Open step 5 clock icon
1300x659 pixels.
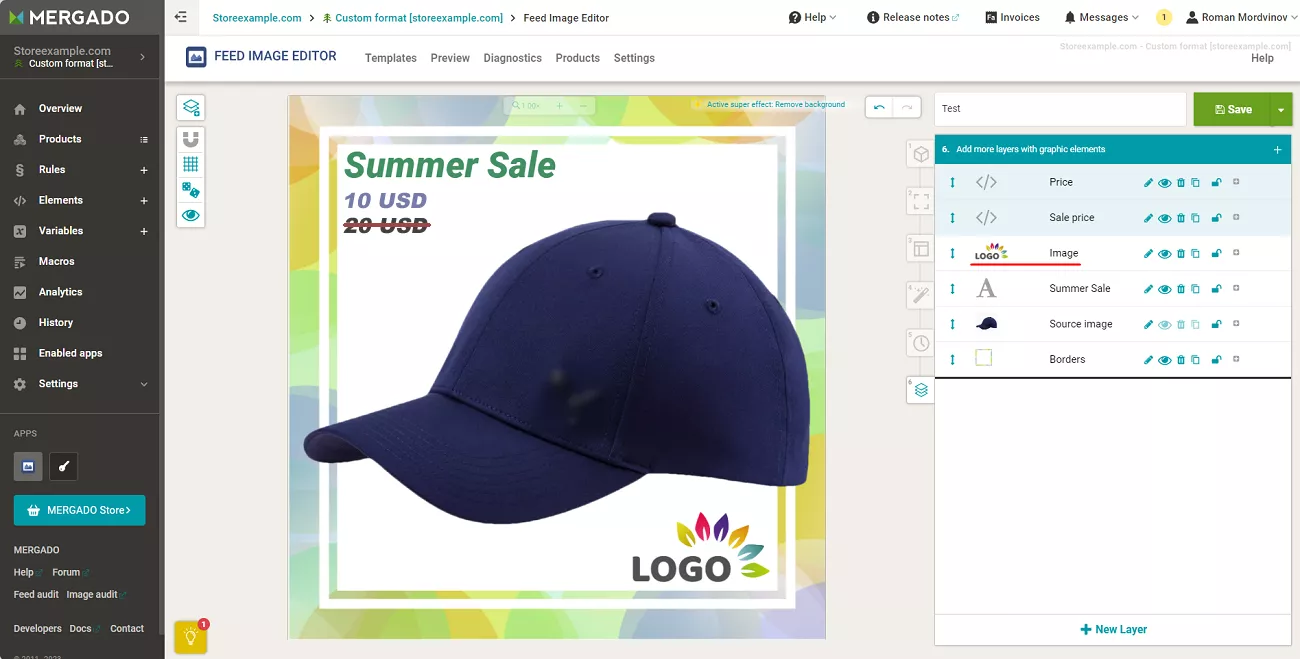[921, 343]
